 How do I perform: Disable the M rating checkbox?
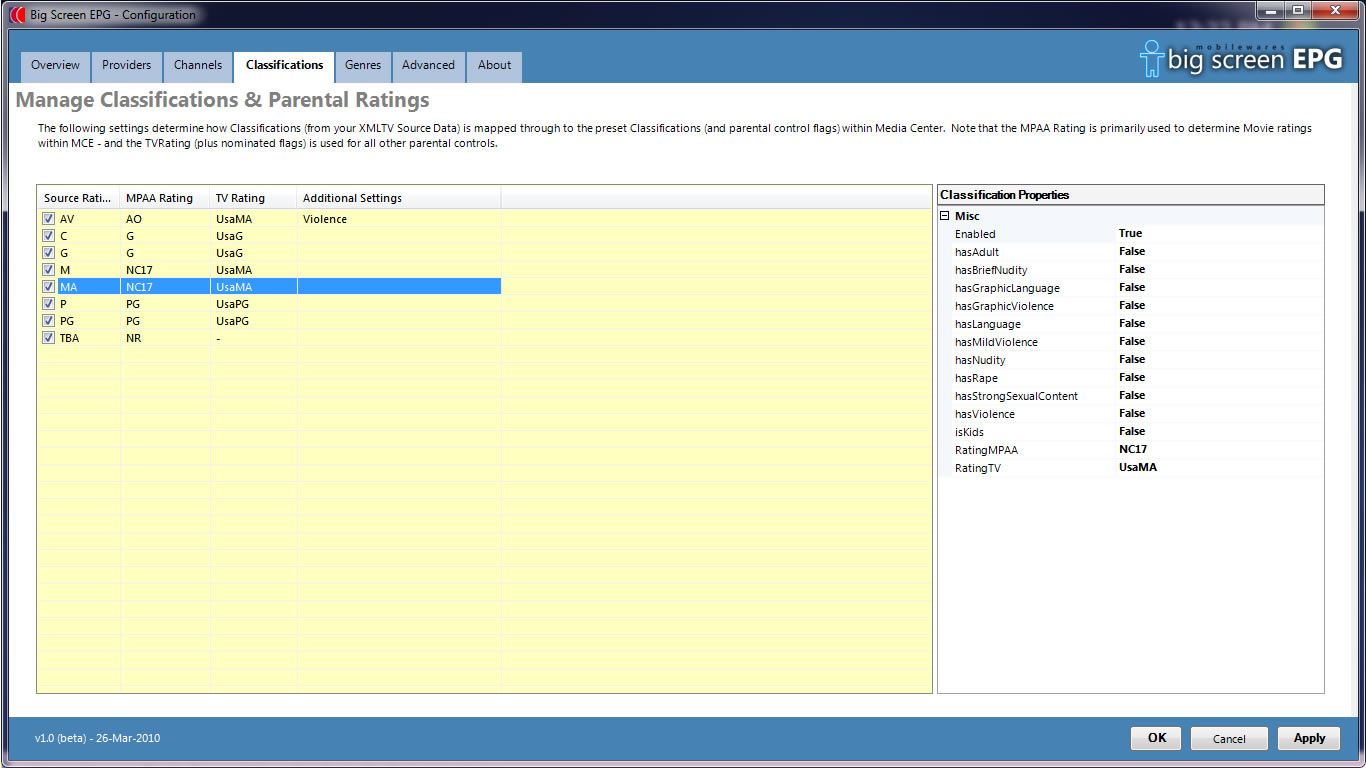click(x=48, y=269)
